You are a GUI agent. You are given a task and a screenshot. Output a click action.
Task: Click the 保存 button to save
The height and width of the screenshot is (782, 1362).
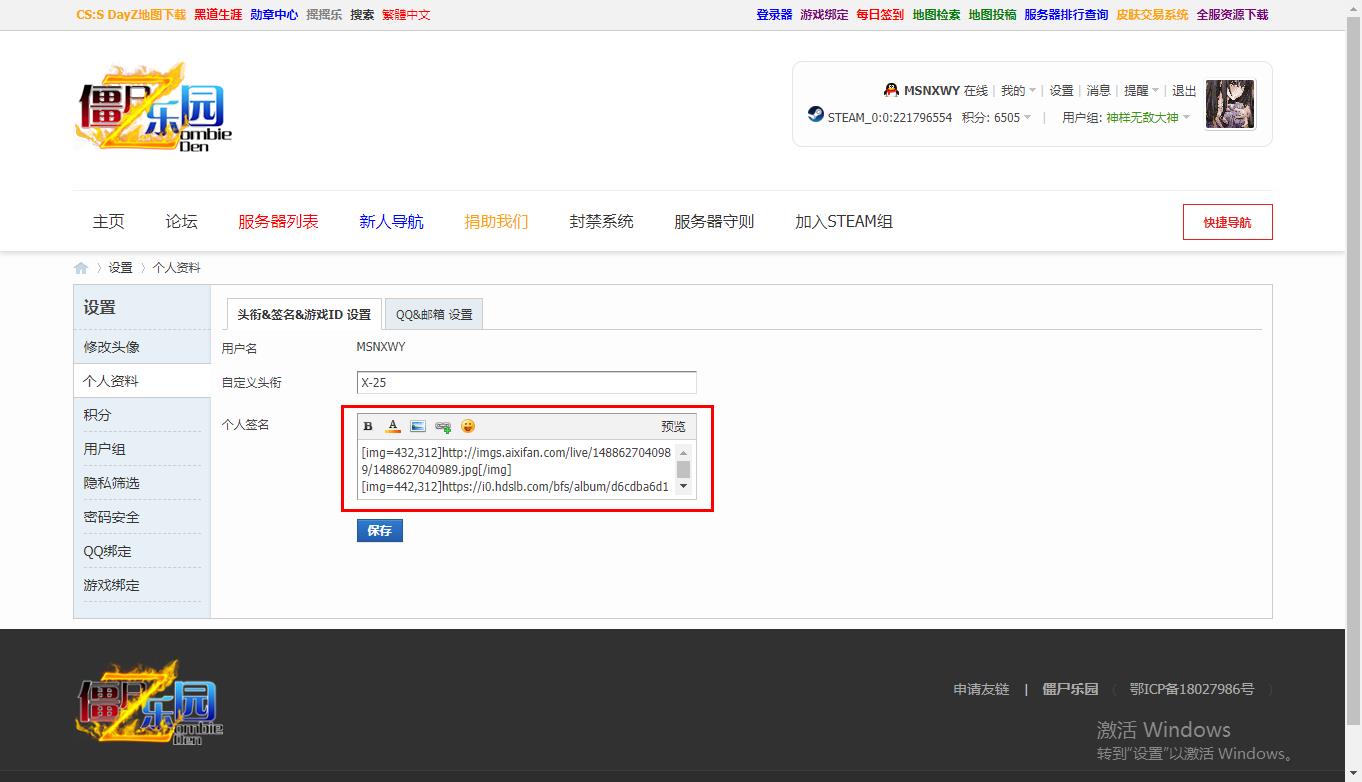[x=379, y=530]
